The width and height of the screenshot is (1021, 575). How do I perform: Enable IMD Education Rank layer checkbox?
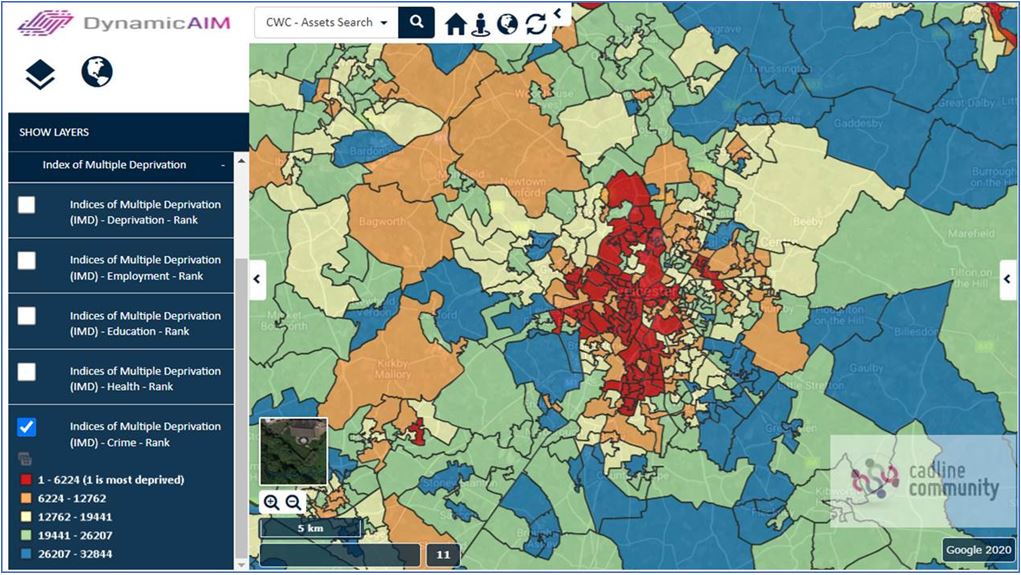tap(27, 316)
